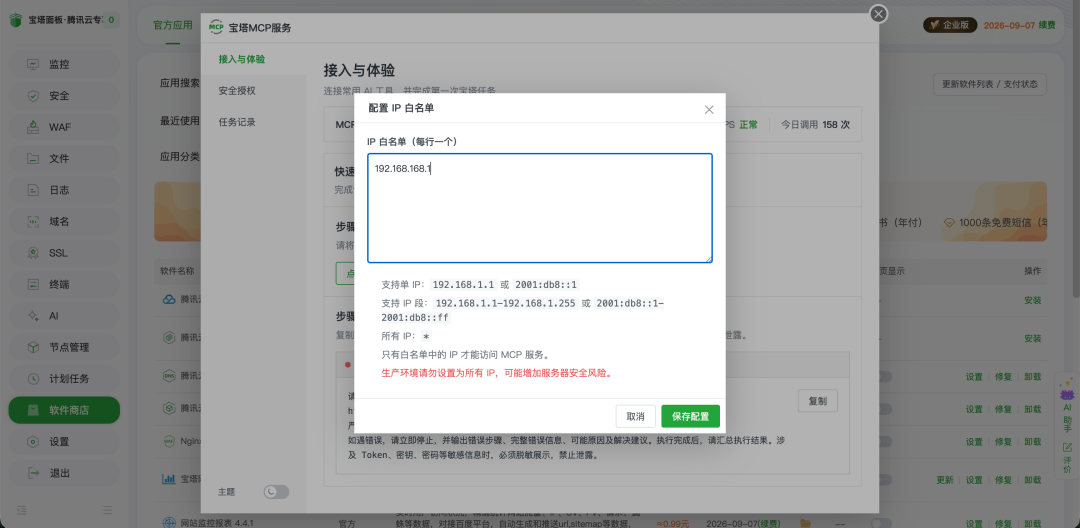1080x528 pixels.
Task: Click the 取消 button
Action: (x=635, y=416)
